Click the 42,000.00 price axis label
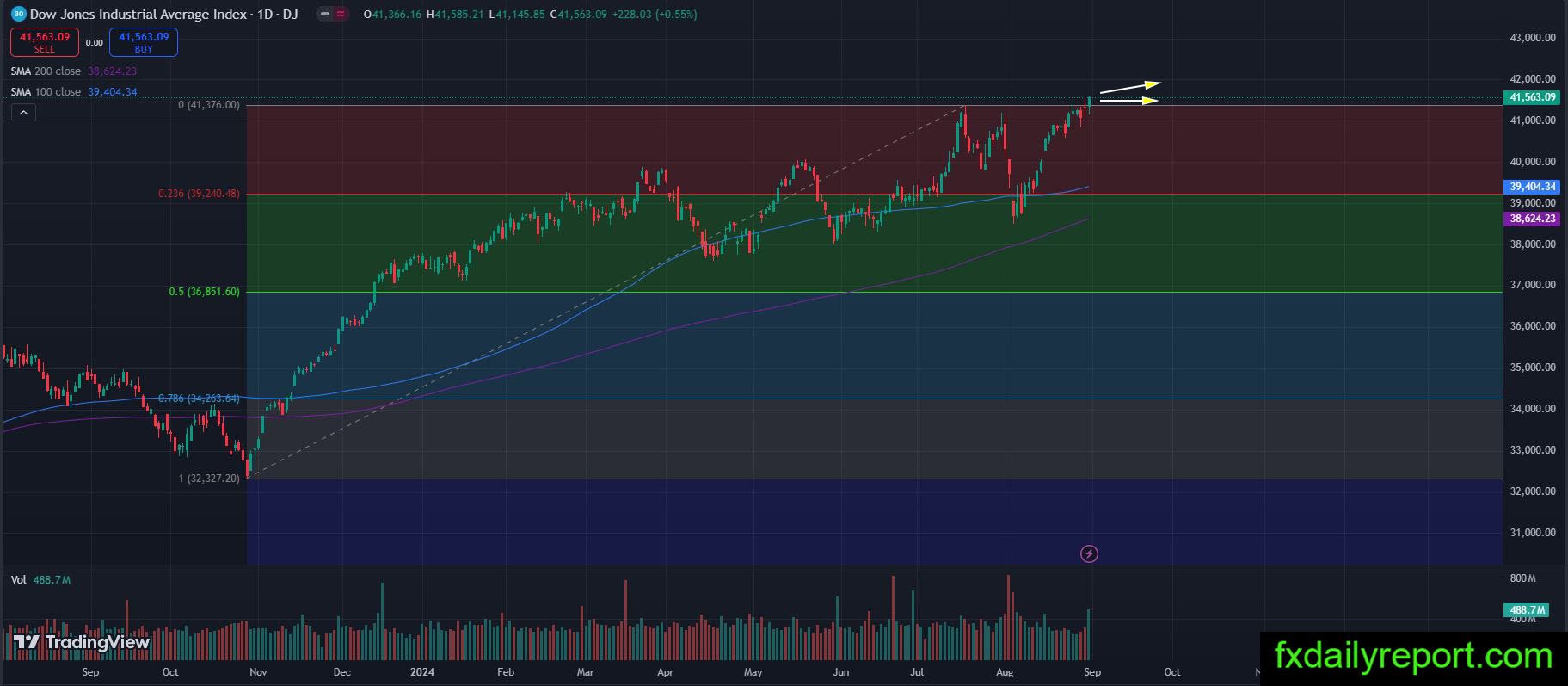Image resolution: width=1568 pixels, height=686 pixels. click(1533, 79)
